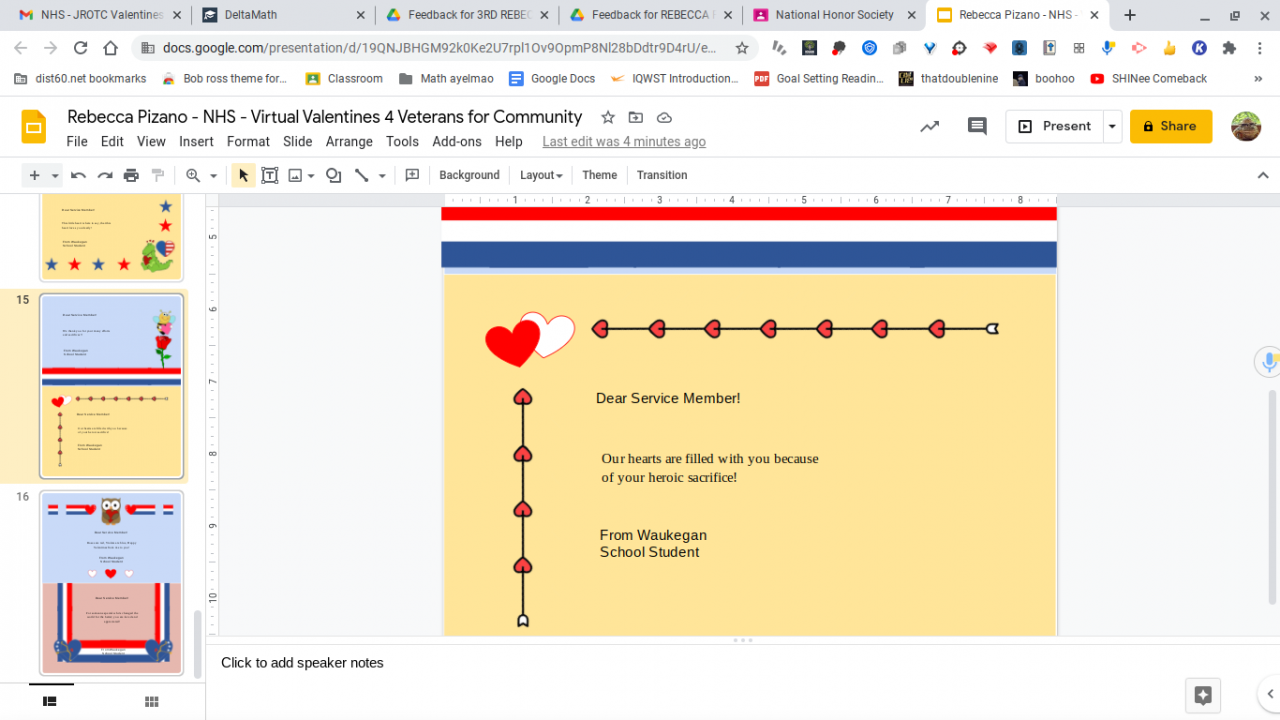Switch to filmstrip view

point(49,702)
